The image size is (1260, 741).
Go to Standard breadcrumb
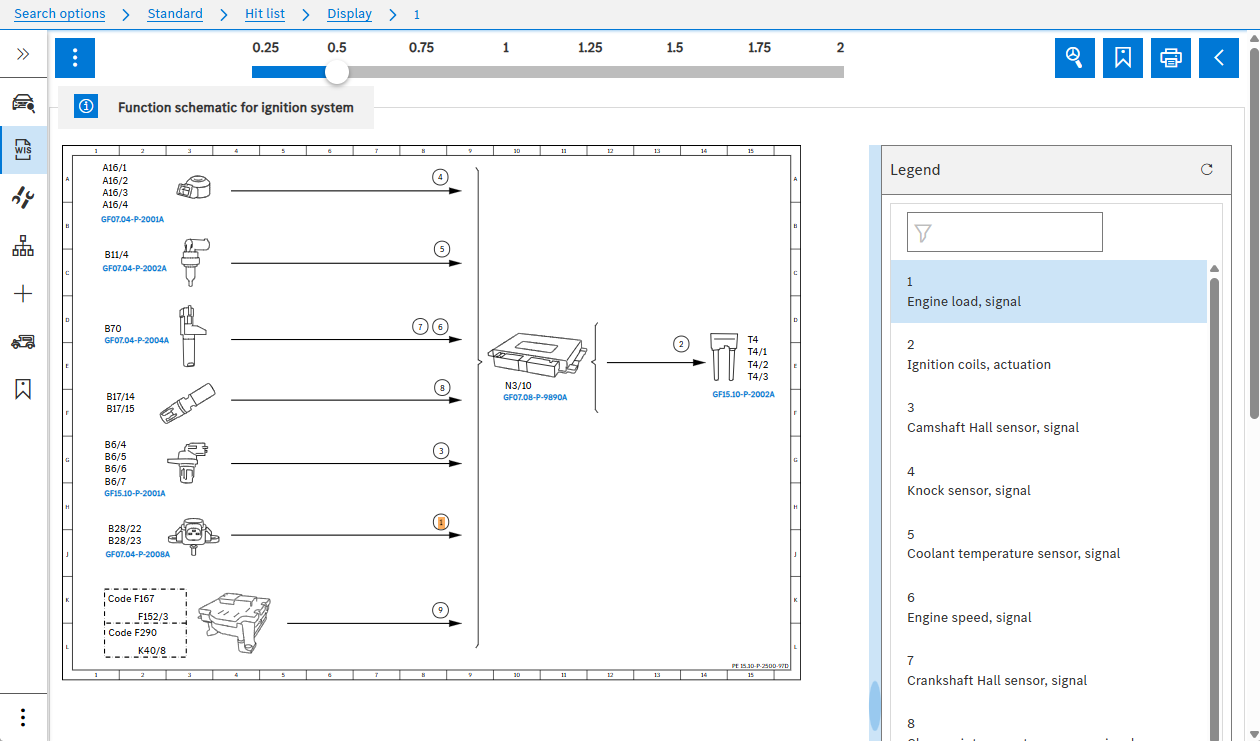pyautogui.click(x=175, y=14)
